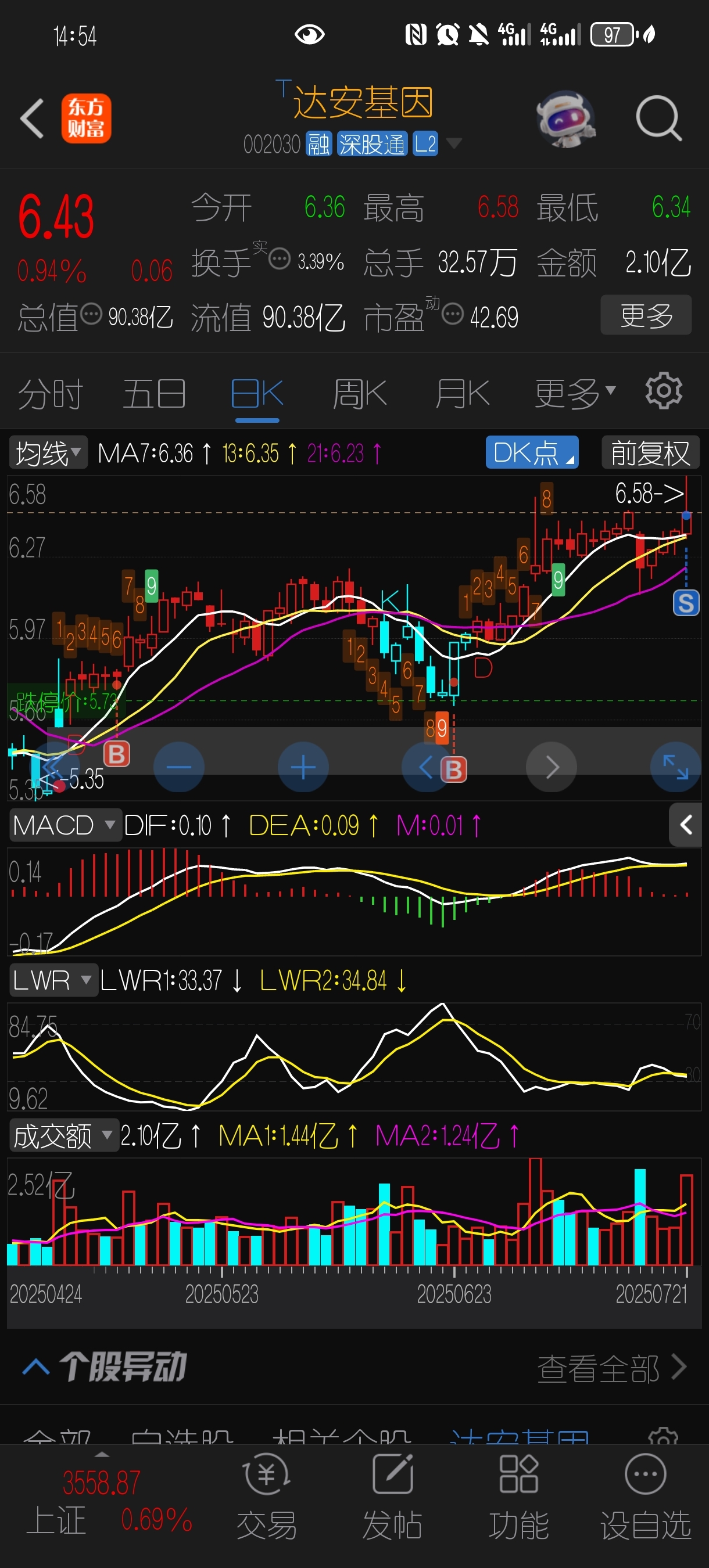This screenshot has height=1568, width=709.
Task: Open 成交额 indicator dropdown
Action: [x=63, y=1135]
